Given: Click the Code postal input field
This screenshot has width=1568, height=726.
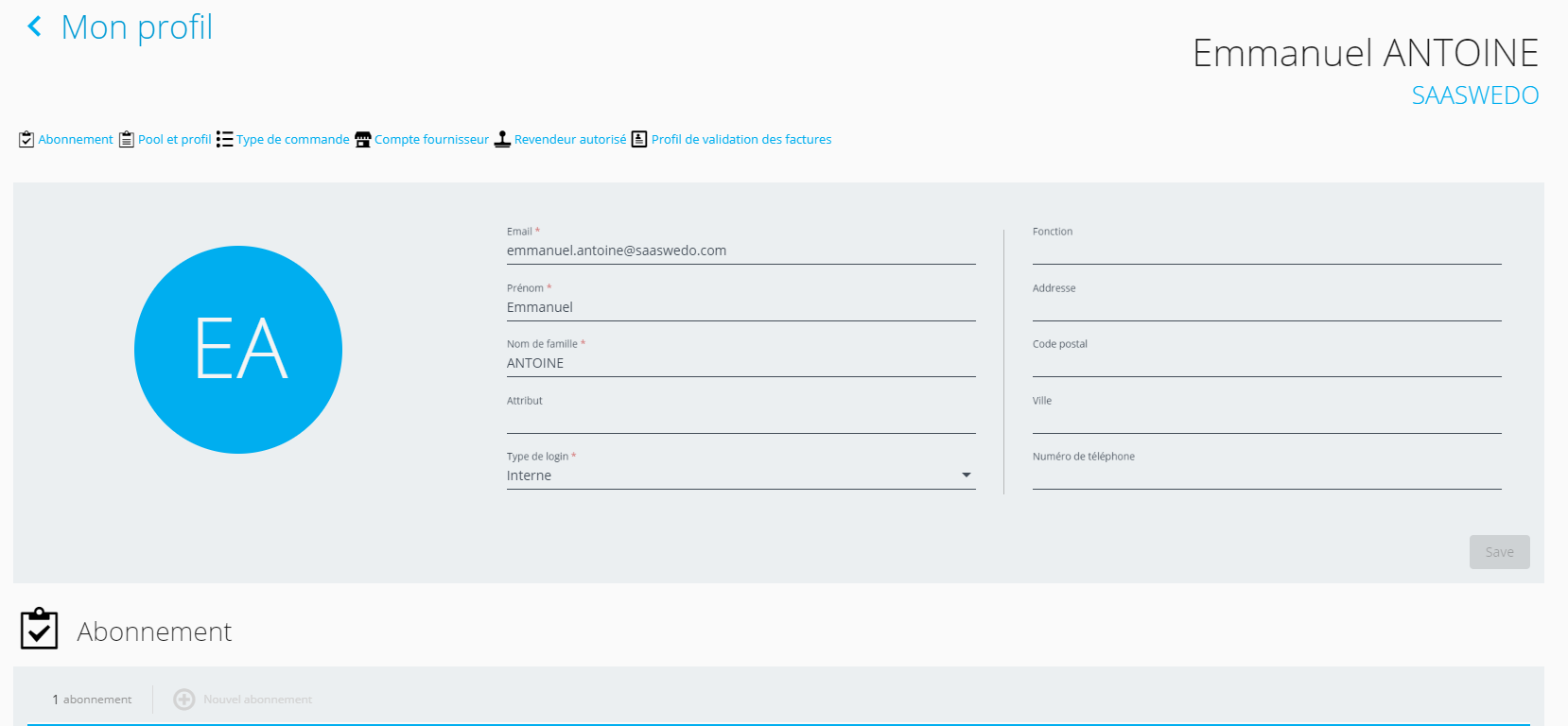Looking at the screenshot, I should (x=1267, y=364).
